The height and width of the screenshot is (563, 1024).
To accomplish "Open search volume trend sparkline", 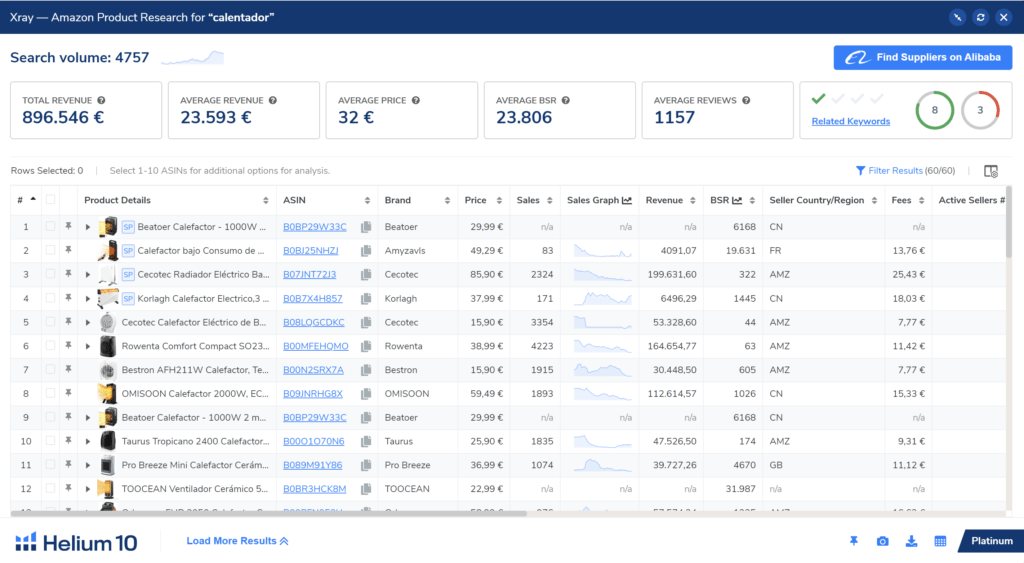I will tap(193, 58).
